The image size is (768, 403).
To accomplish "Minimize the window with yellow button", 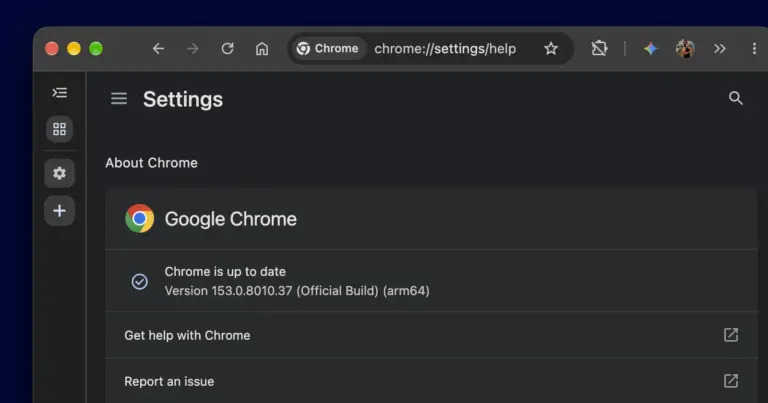I will [74, 48].
